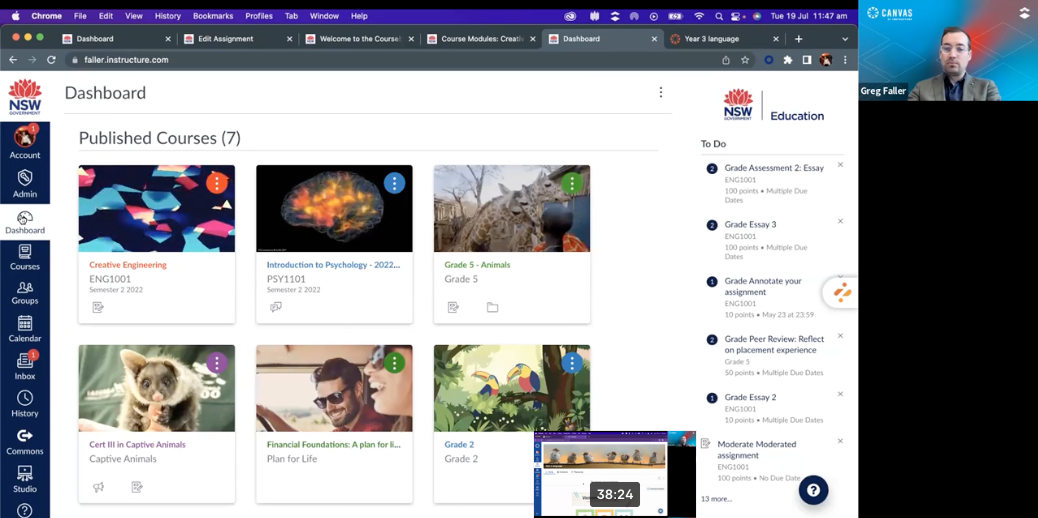Open the Chrome File menu
Image resolution: width=1038 pixels, height=518 pixels.
click(x=80, y=16)
